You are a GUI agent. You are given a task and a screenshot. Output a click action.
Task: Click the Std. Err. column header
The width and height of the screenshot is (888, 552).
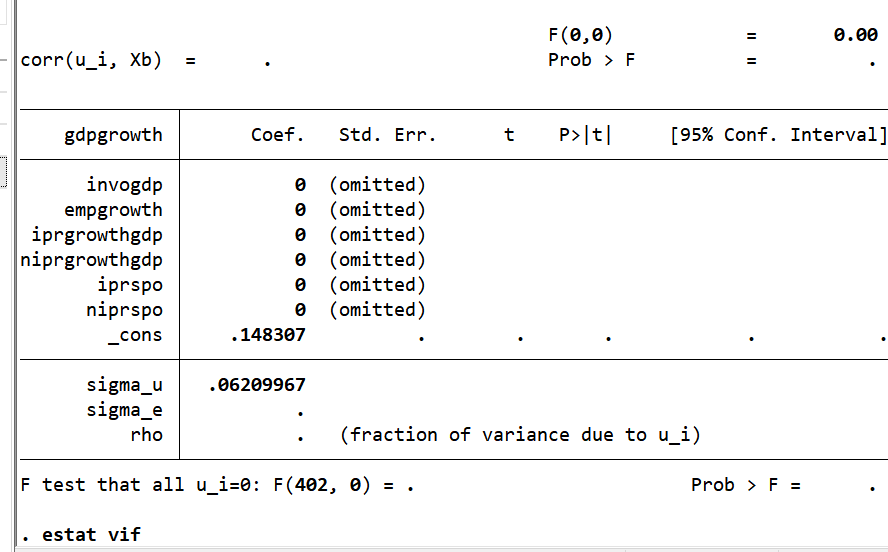[x=387, y=135]
